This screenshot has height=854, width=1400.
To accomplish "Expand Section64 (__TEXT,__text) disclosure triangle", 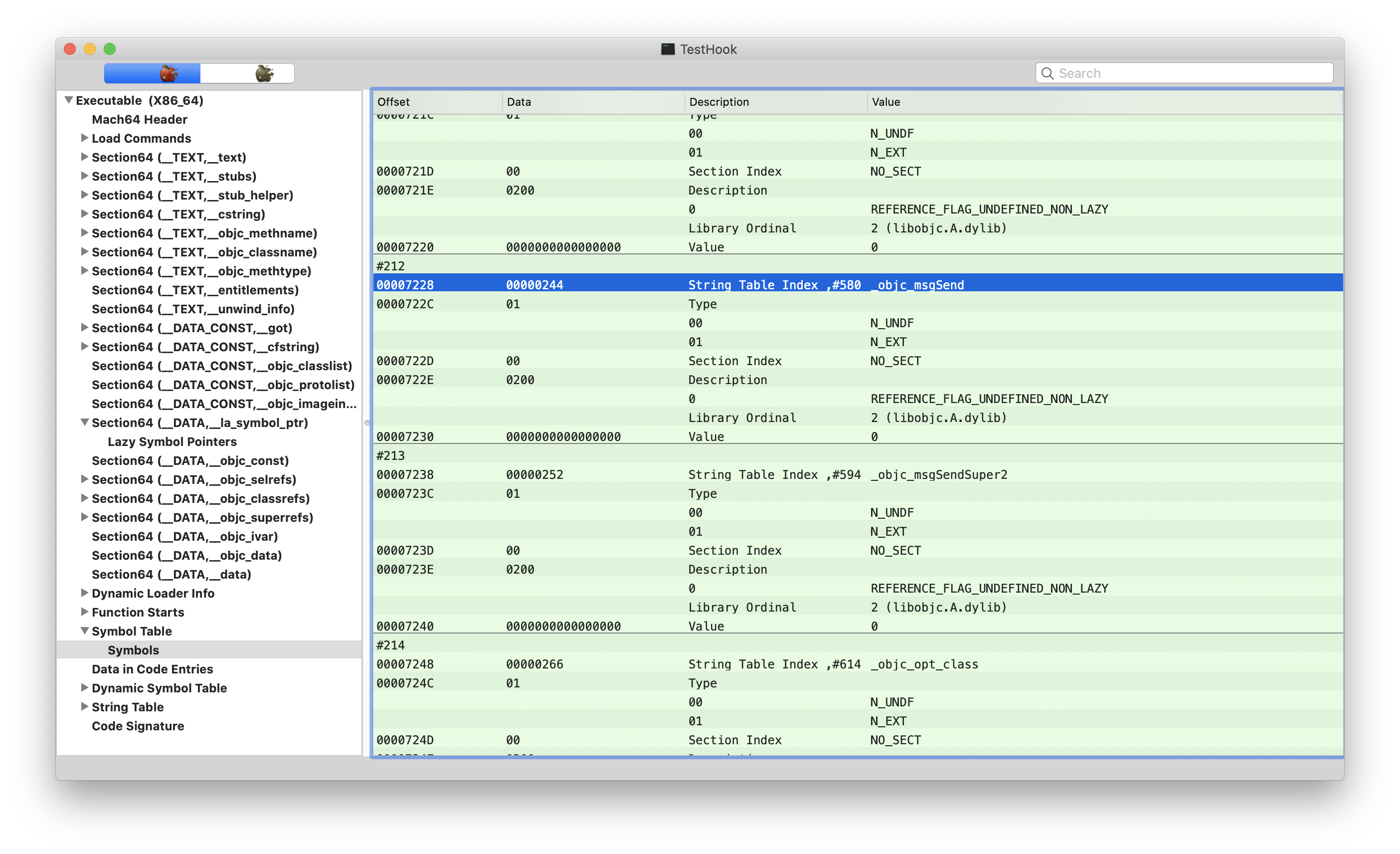I will (x=84, y=157).
